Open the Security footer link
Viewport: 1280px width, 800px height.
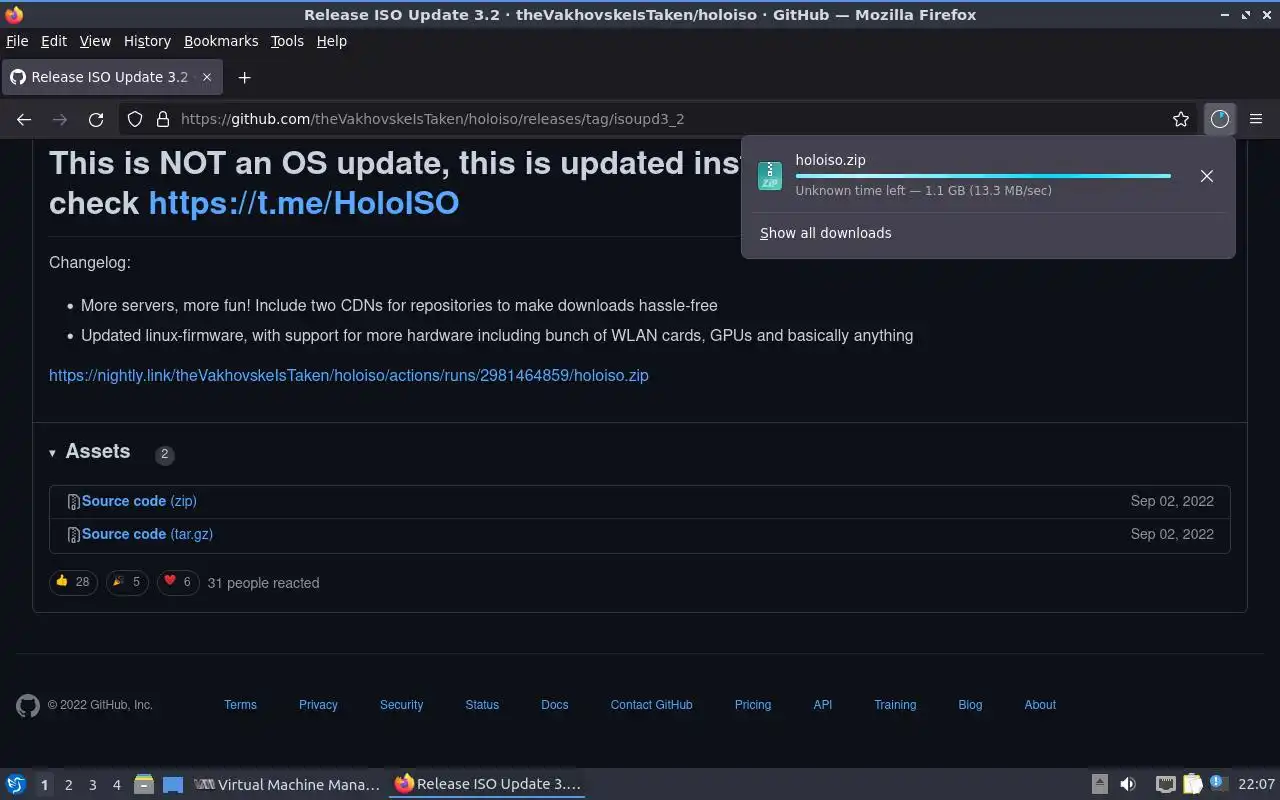click(401, 705)
